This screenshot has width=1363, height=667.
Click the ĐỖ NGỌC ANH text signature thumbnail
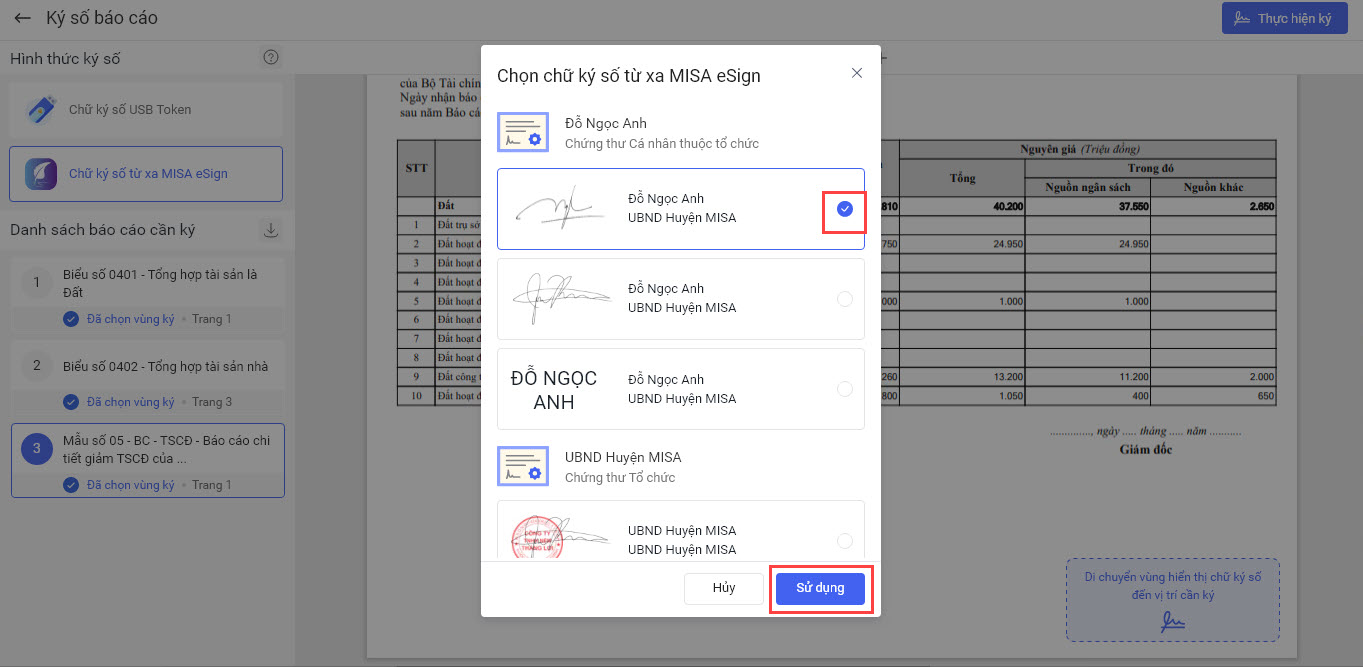(554, 390)
